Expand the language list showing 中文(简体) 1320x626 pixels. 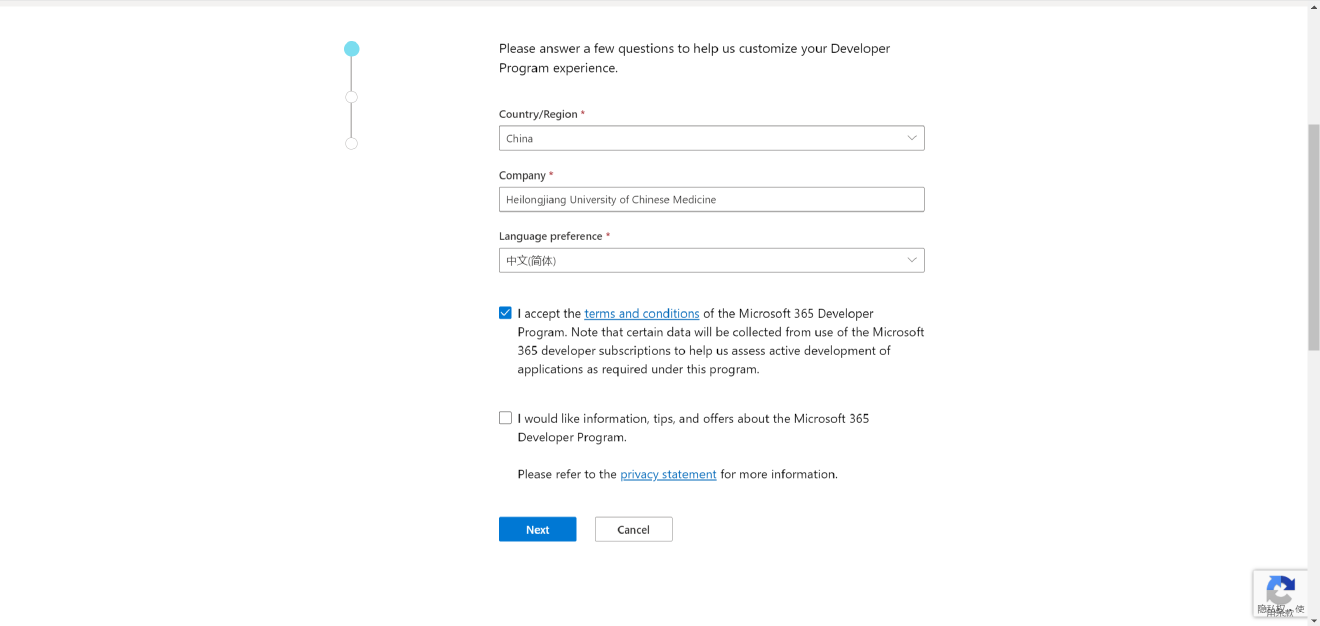(911, 259)
